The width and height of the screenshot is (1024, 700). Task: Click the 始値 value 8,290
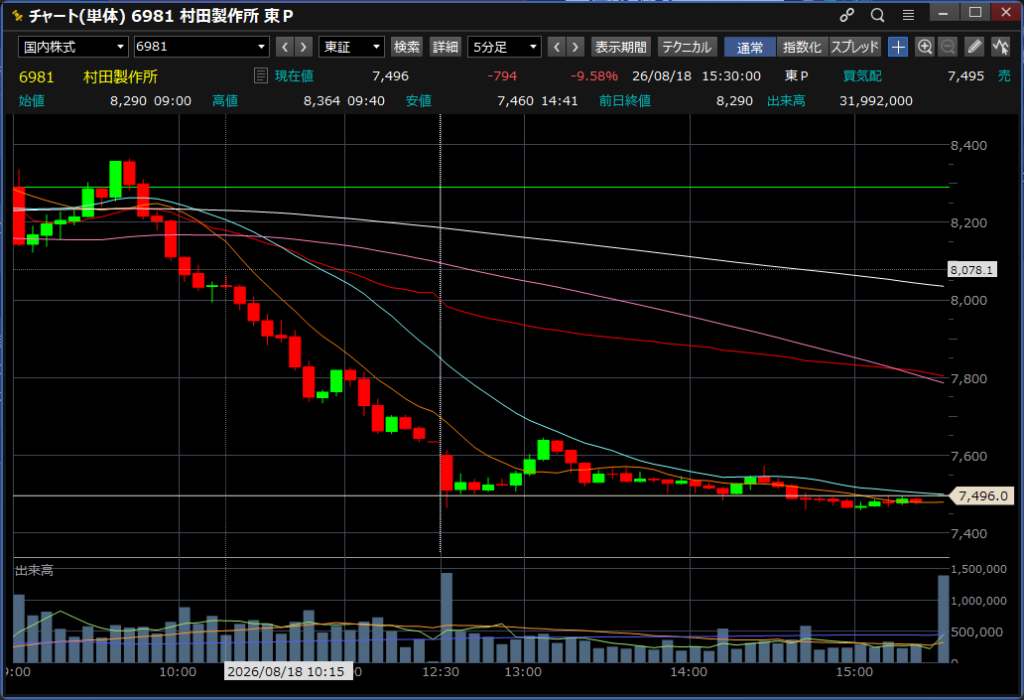(x=128, y=101)
